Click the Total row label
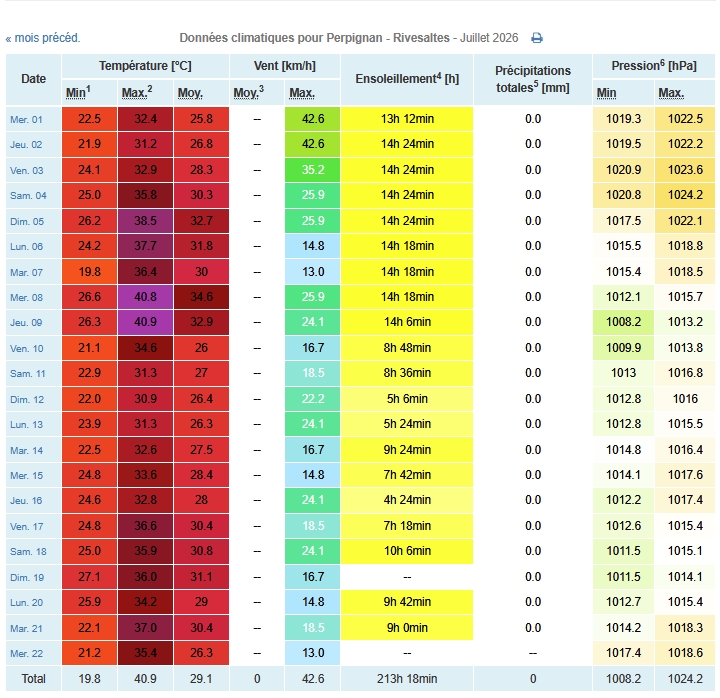The image size is (720, 698). coord(34,679)
